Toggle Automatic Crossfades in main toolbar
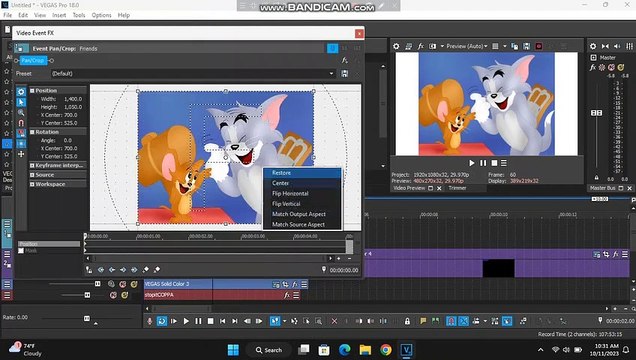Image resolution: width=636 pixels, height=360 pixels. pyautogui.click(x=463, y=321)
